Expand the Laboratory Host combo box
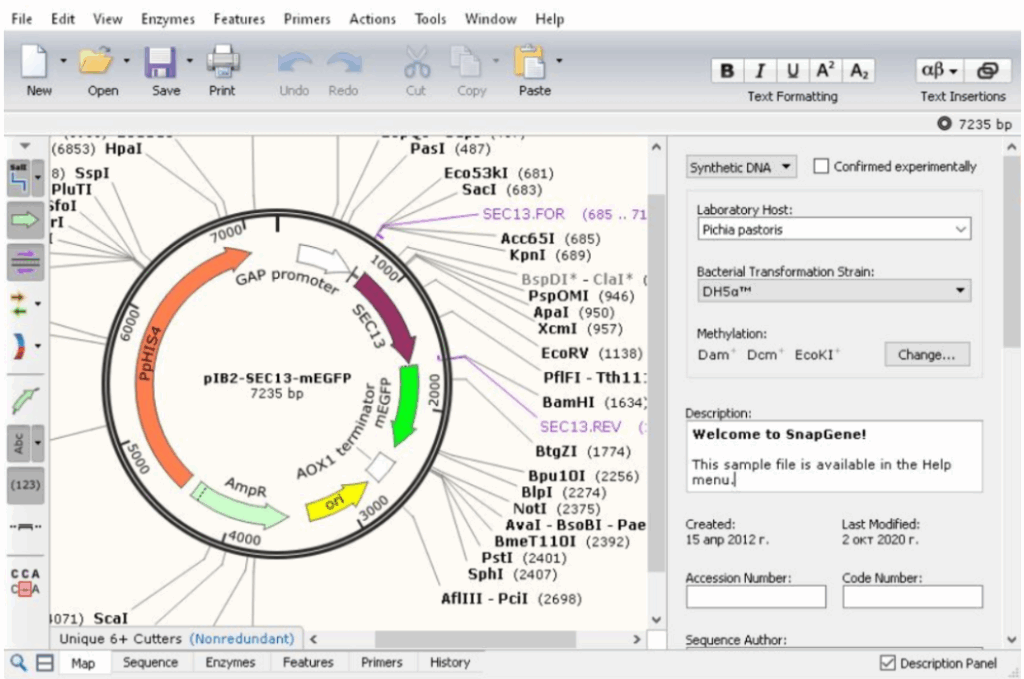 (x=961, y=230)
